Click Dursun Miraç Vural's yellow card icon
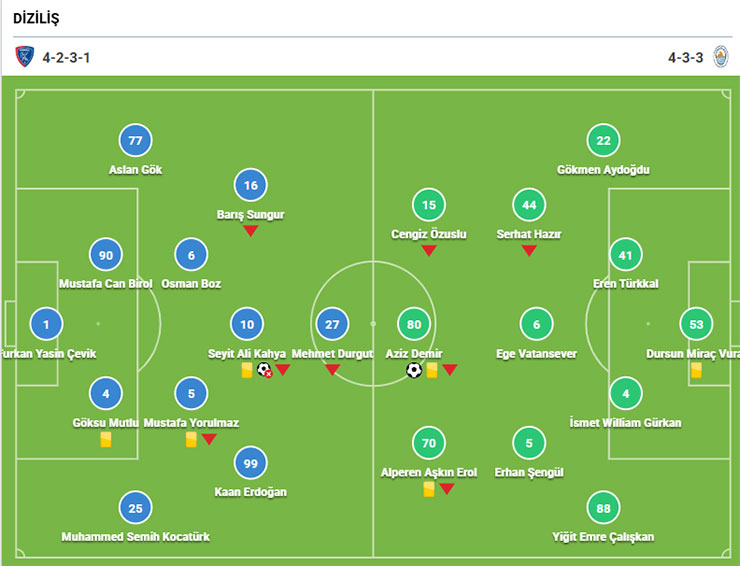This screenshot has width=740, height=566. pyautogui.click(x=696, y=370)
